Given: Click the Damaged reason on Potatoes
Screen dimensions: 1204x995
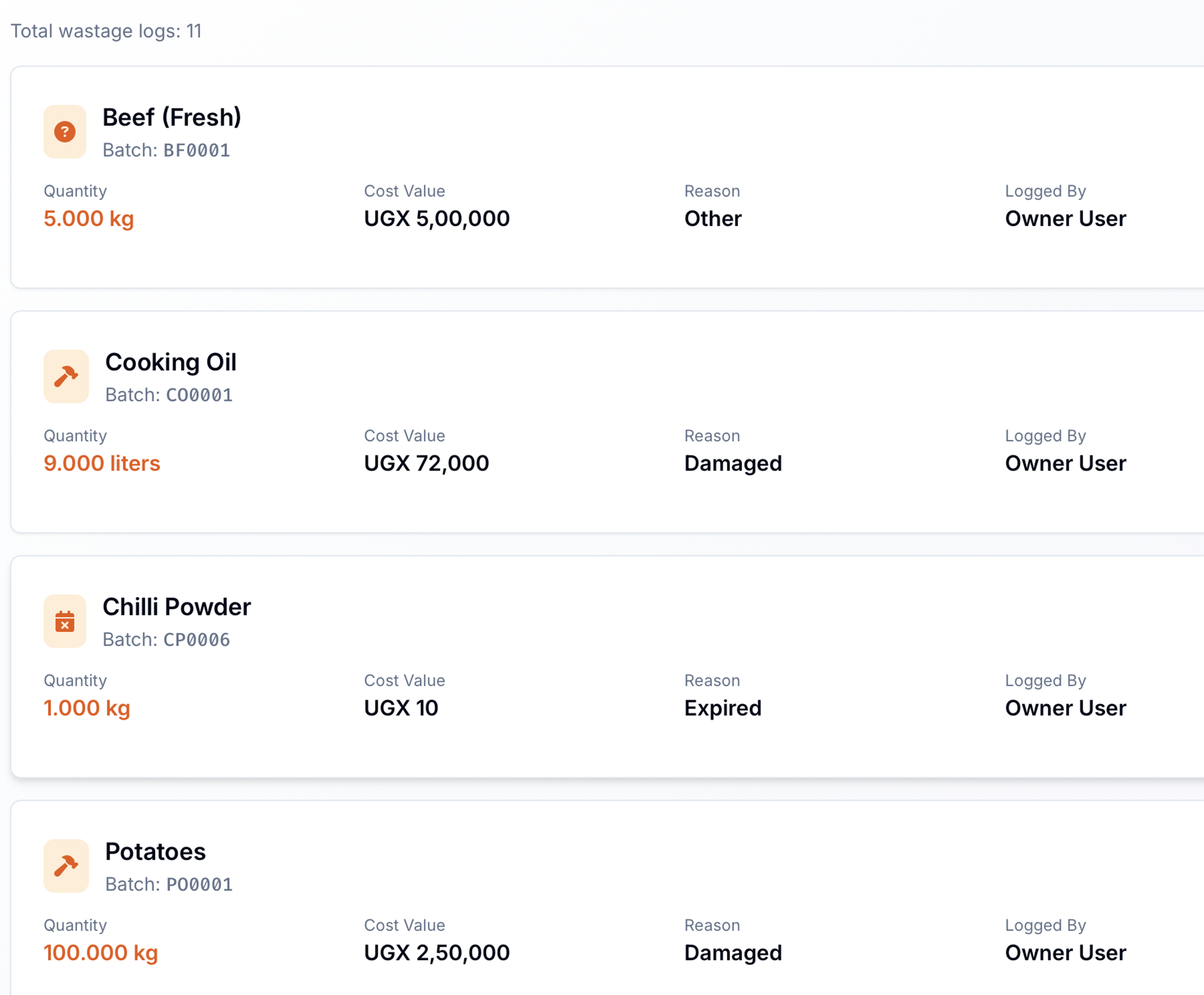Looking at the screenshot, I should pyautogui.click(x=732, y=953).
